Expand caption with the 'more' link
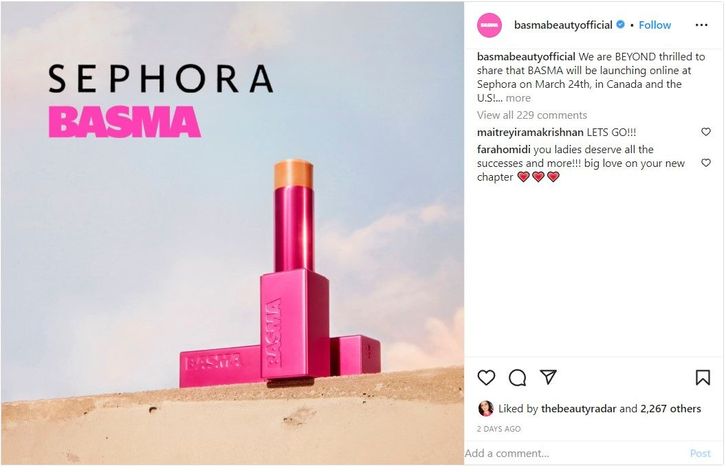Viewport: 726px width, 472px height. tap(518, 98)
